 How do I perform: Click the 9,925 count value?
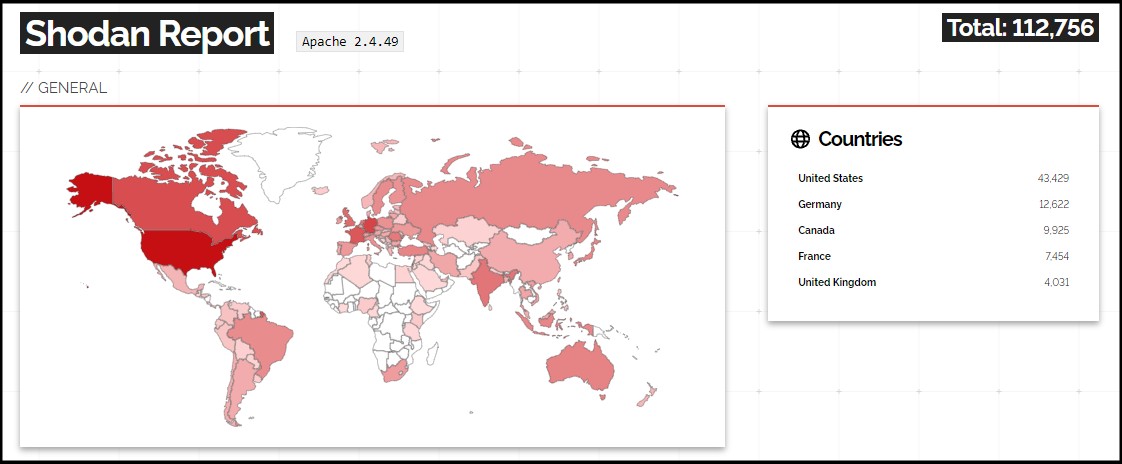tap(1056, 230)
